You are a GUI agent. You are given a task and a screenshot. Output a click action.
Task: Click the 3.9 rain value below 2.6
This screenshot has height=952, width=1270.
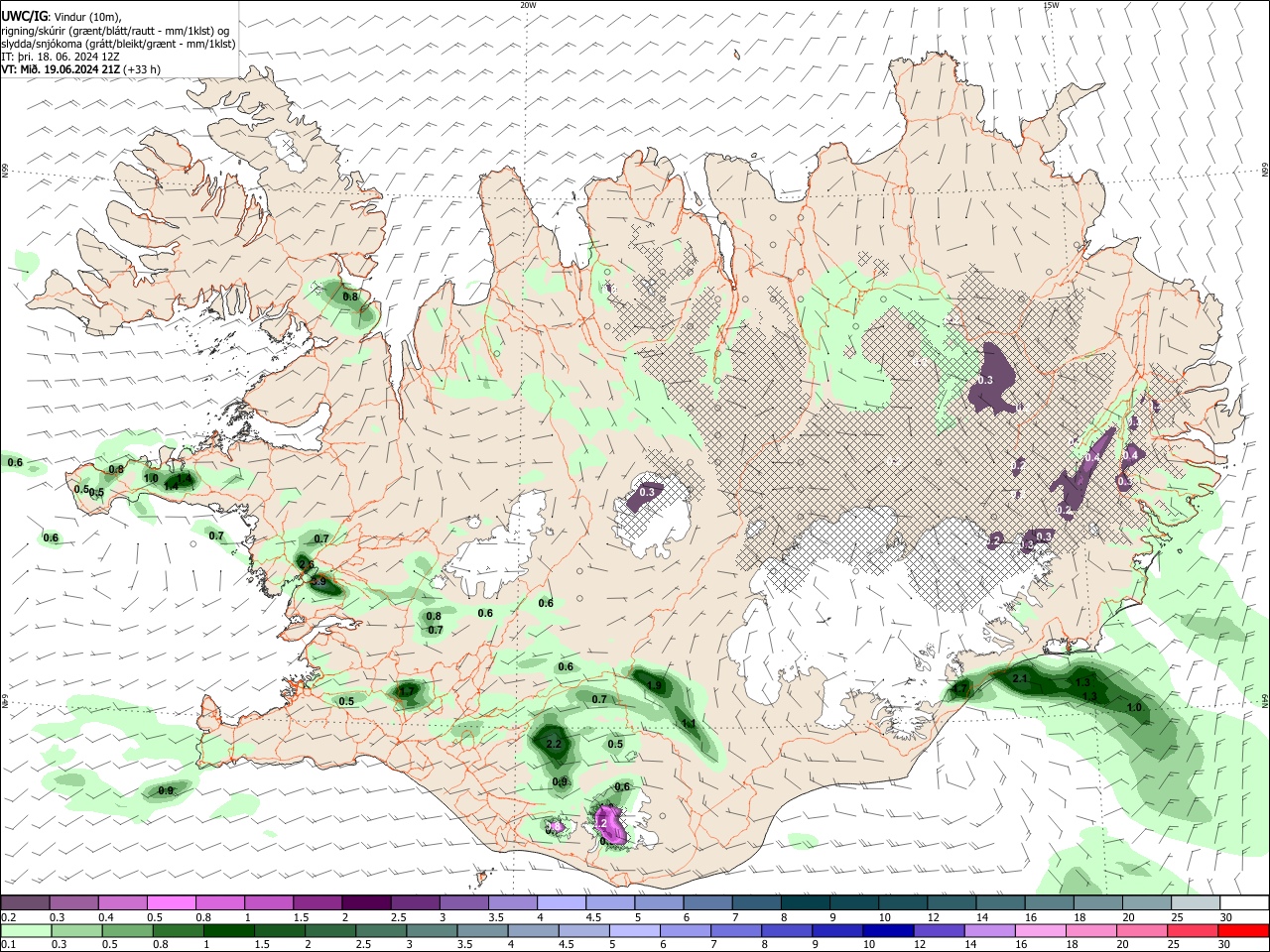[318, 582]
